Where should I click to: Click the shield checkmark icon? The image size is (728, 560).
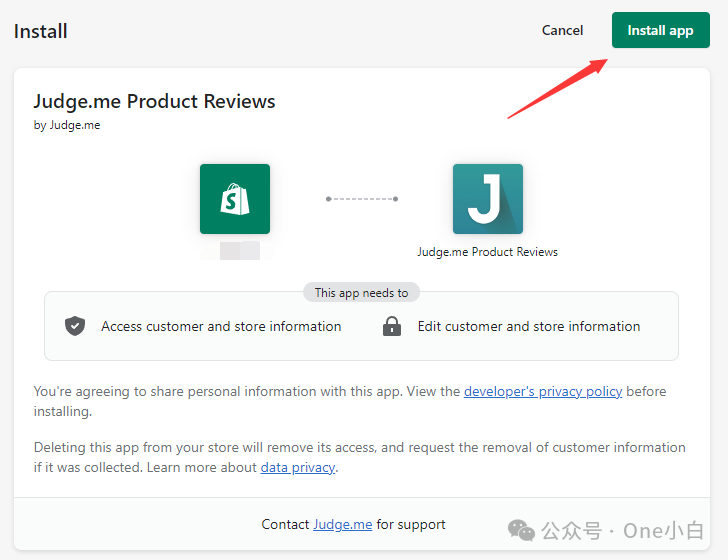(75, 326)
